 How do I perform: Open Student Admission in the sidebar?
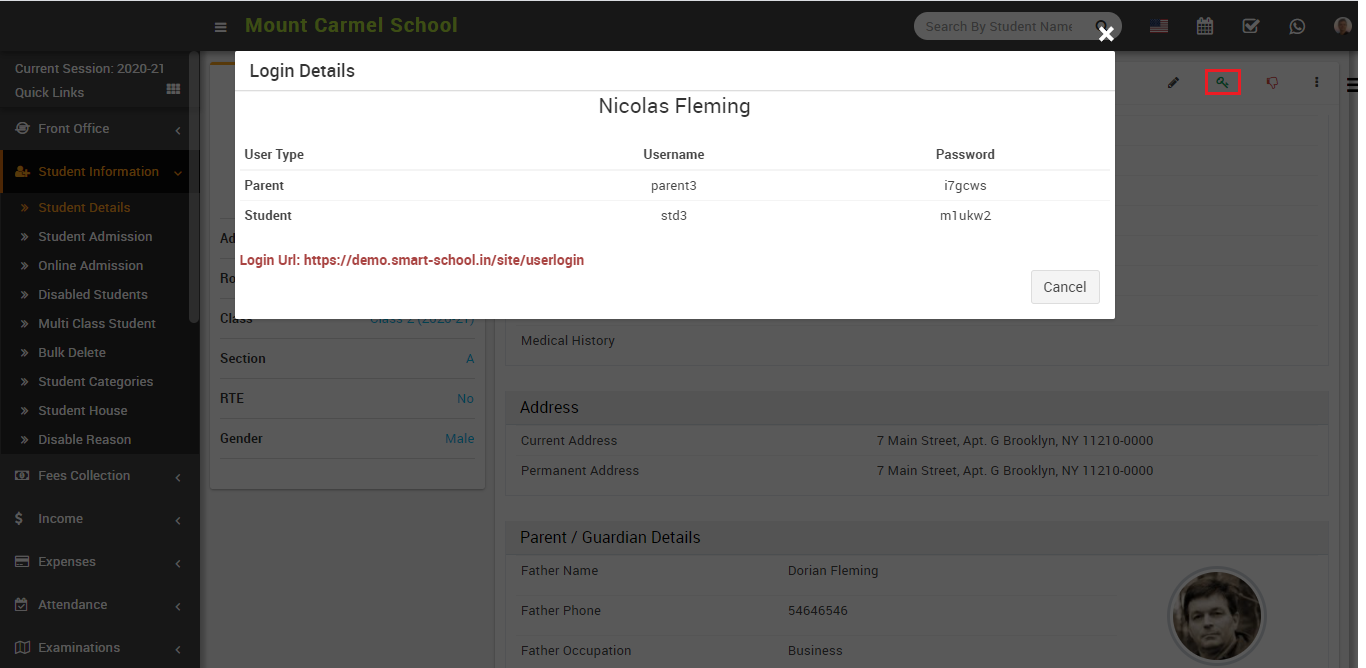tap(95, 237)
